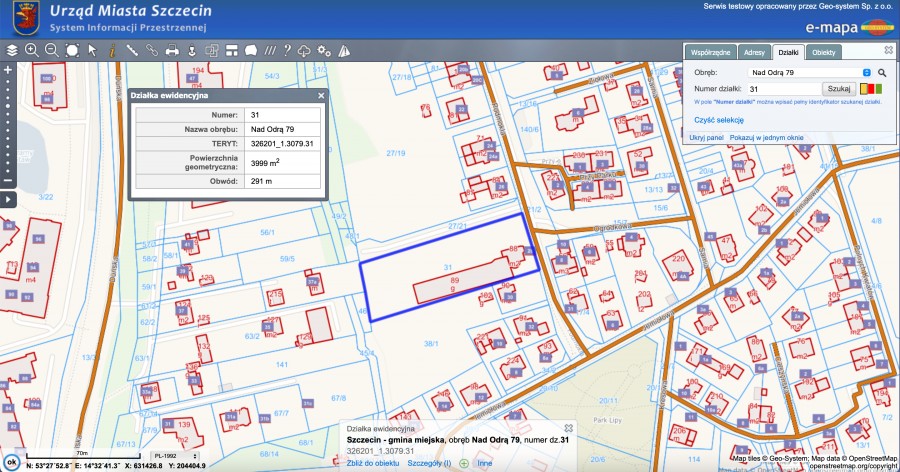
Task: Open the Obręb dropdown Nad Odrą 79
Action: click(x=808, y=73)
